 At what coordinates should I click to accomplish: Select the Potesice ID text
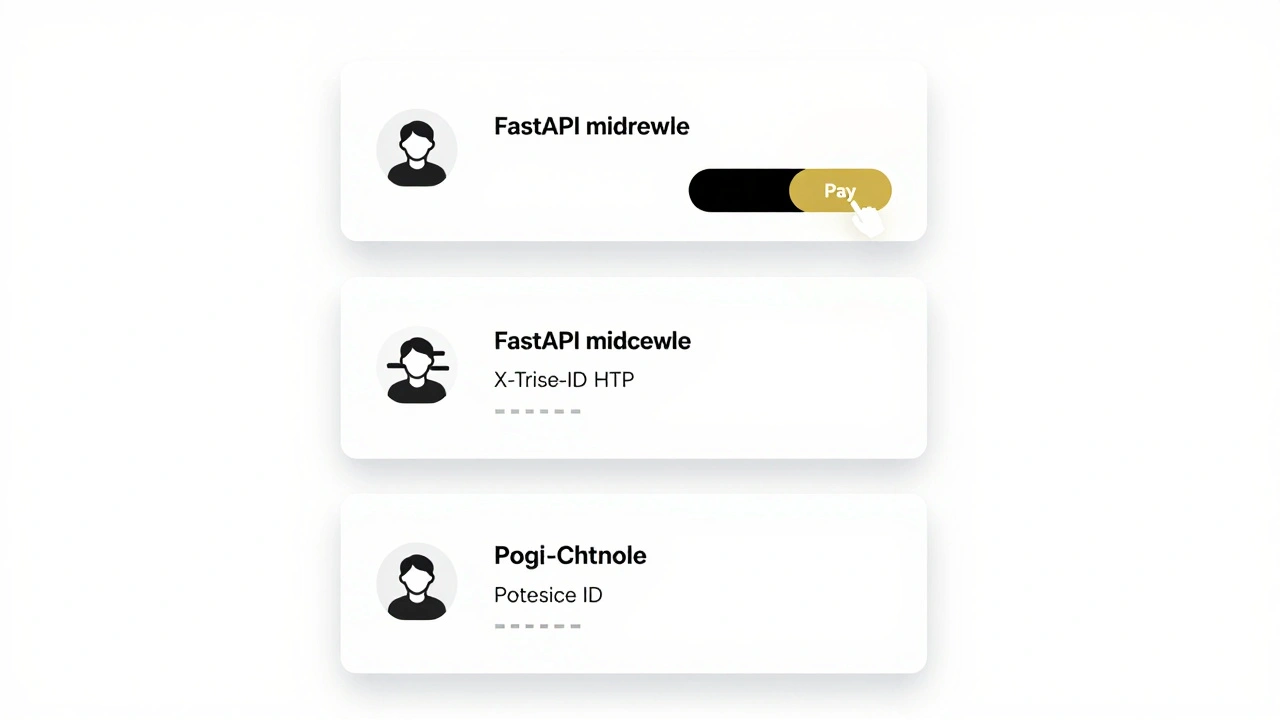pyautogui.click(x=548, y=595)
